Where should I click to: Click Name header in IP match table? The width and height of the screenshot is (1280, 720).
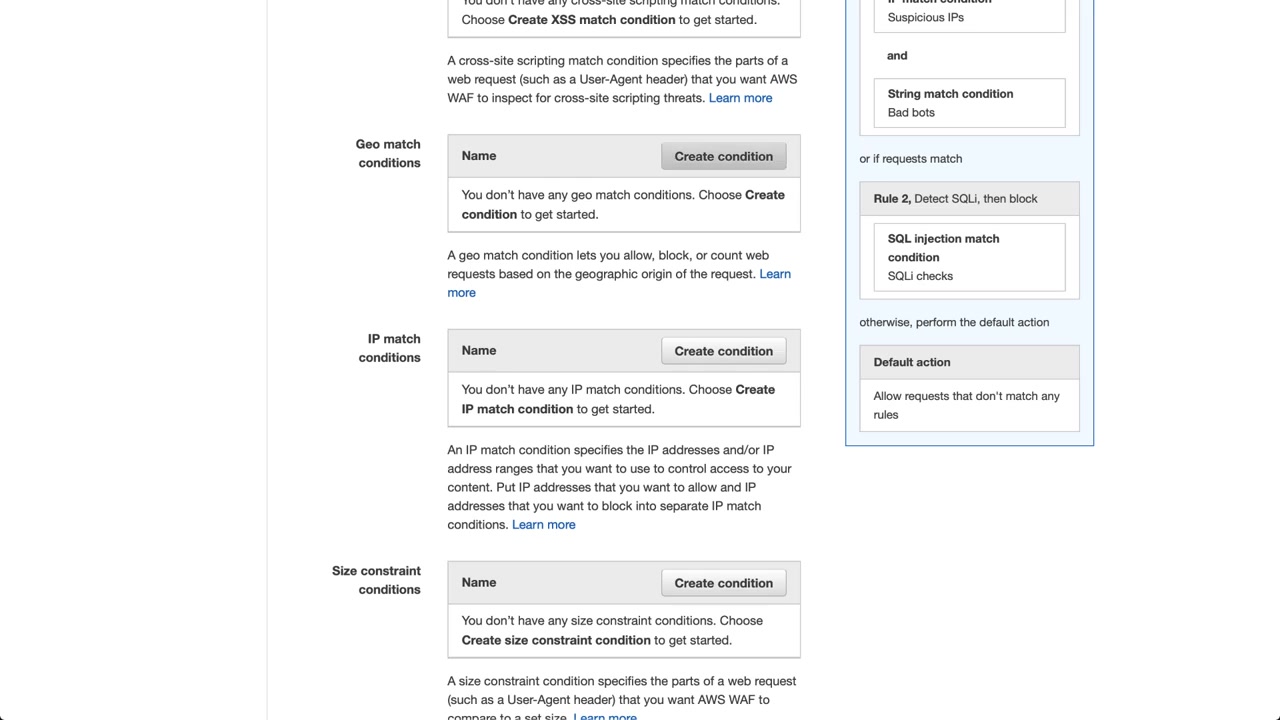(x=479, y=351)
